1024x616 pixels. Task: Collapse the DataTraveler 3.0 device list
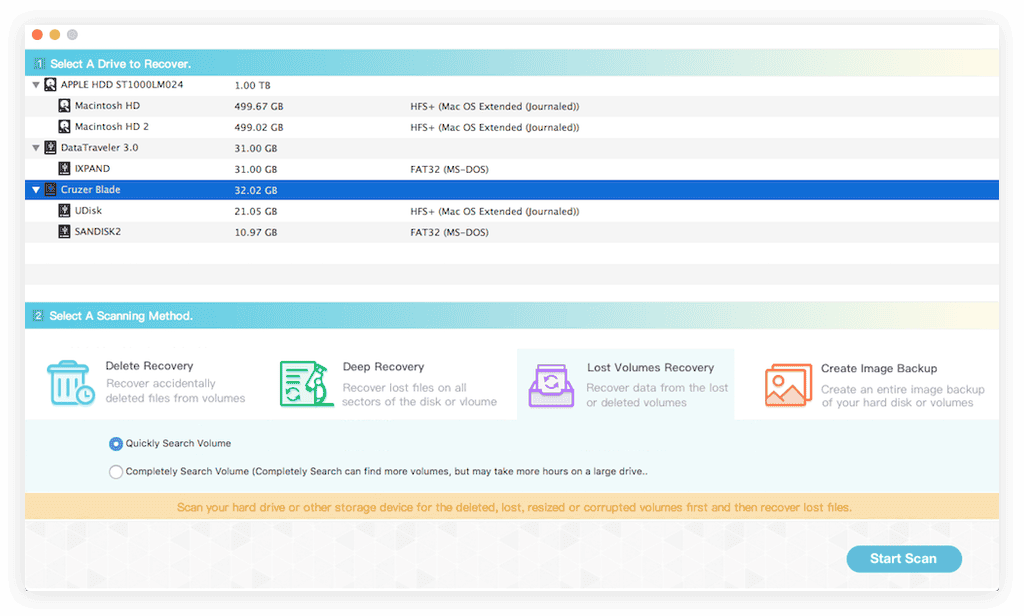(x=36, y=147)
